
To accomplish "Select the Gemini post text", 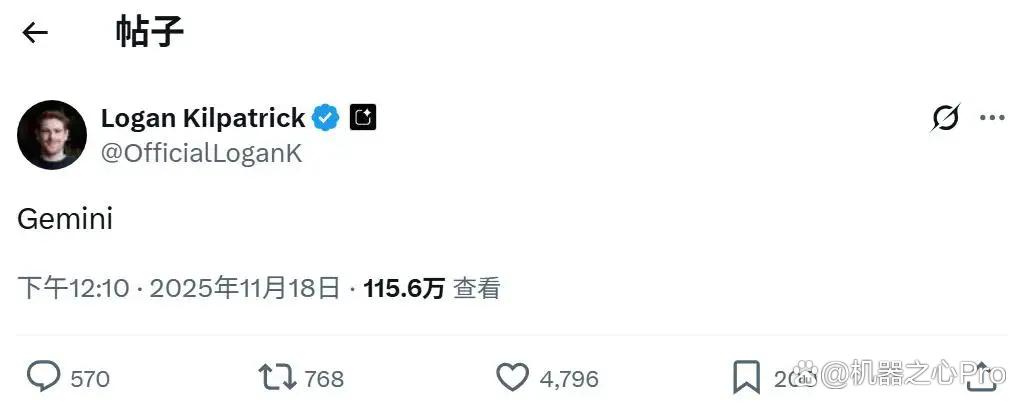I will pyautogui.click(x=65, y=219).
